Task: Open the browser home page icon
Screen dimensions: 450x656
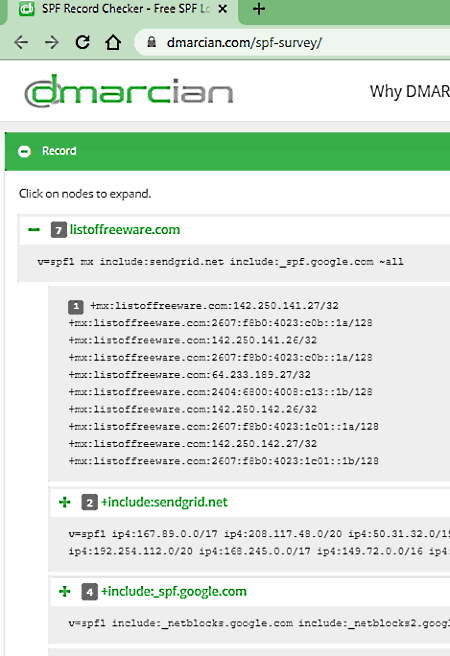Action: (x=113, y=42)
